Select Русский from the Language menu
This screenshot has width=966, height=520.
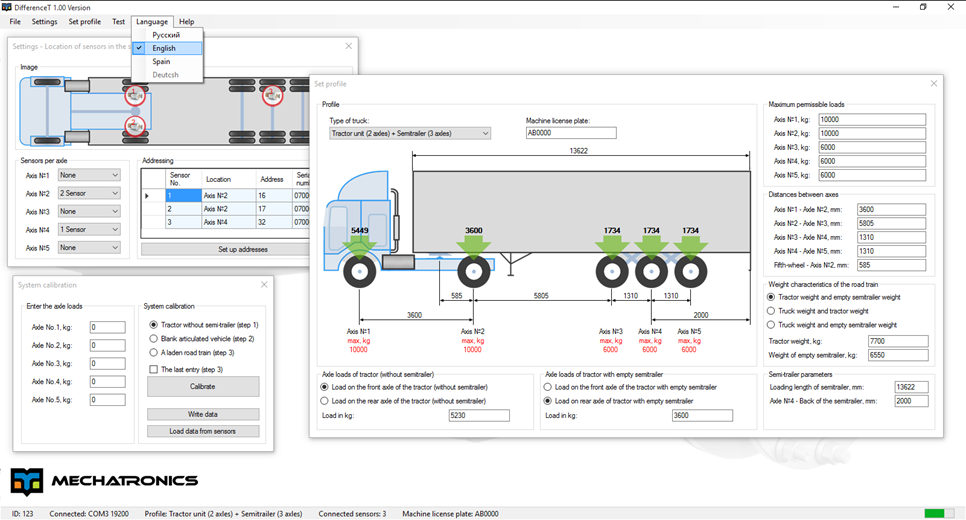tap(166, 35)
